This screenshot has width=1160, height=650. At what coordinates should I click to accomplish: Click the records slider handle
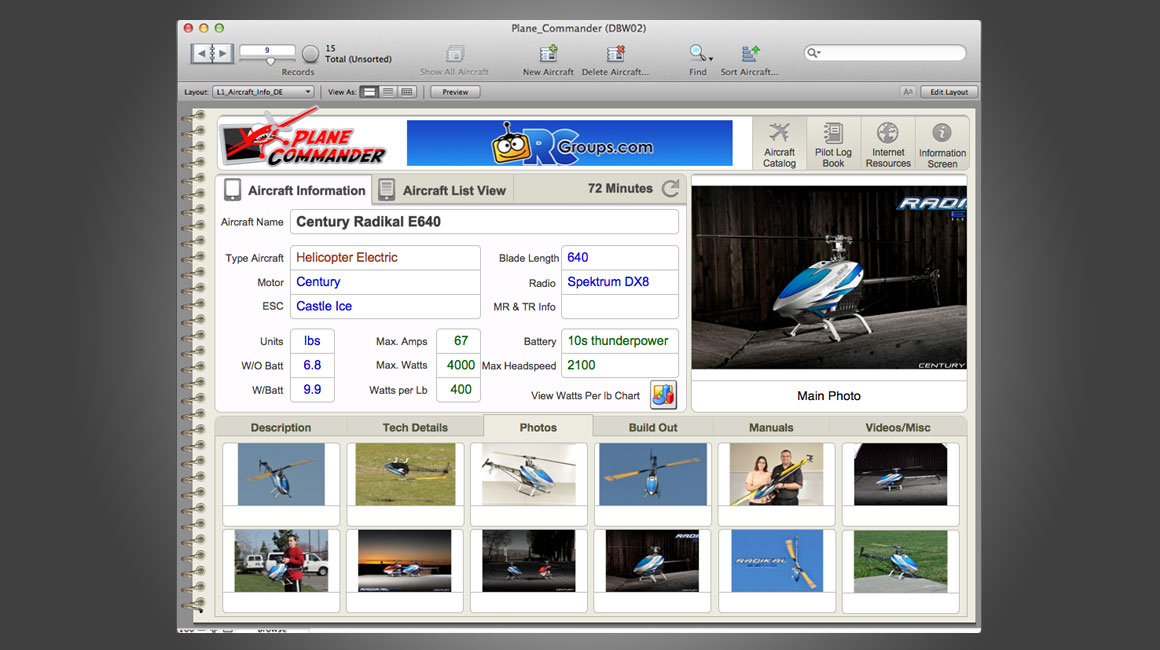point(270,61)
